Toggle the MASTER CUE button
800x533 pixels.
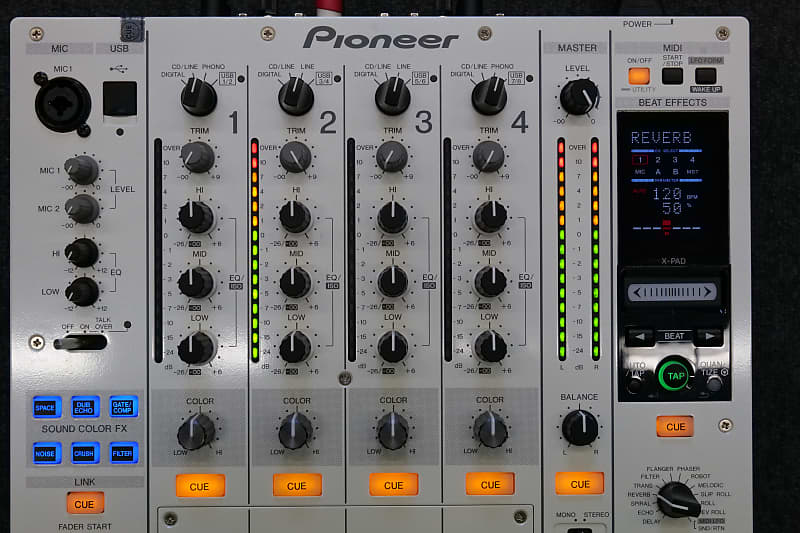point(580,484)
